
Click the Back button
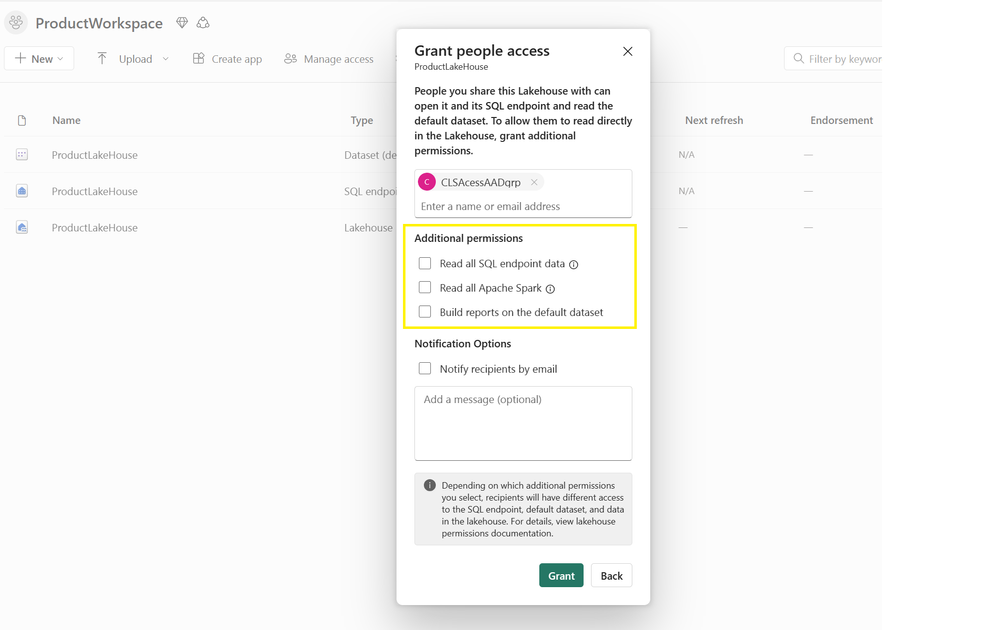coord(612,575)
